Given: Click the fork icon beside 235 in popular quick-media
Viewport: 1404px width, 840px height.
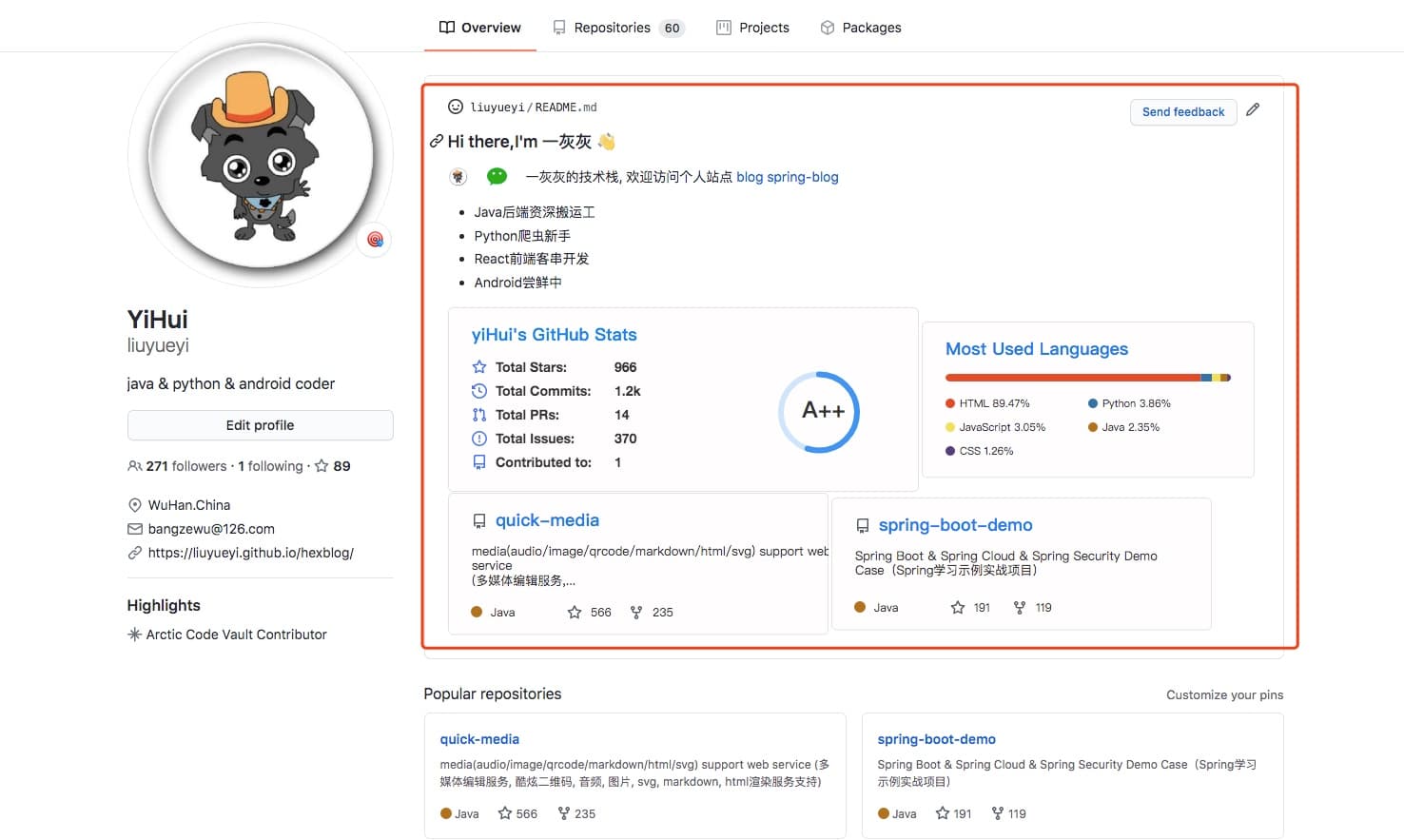Looking at the screenshot, I should pos(564,812).
